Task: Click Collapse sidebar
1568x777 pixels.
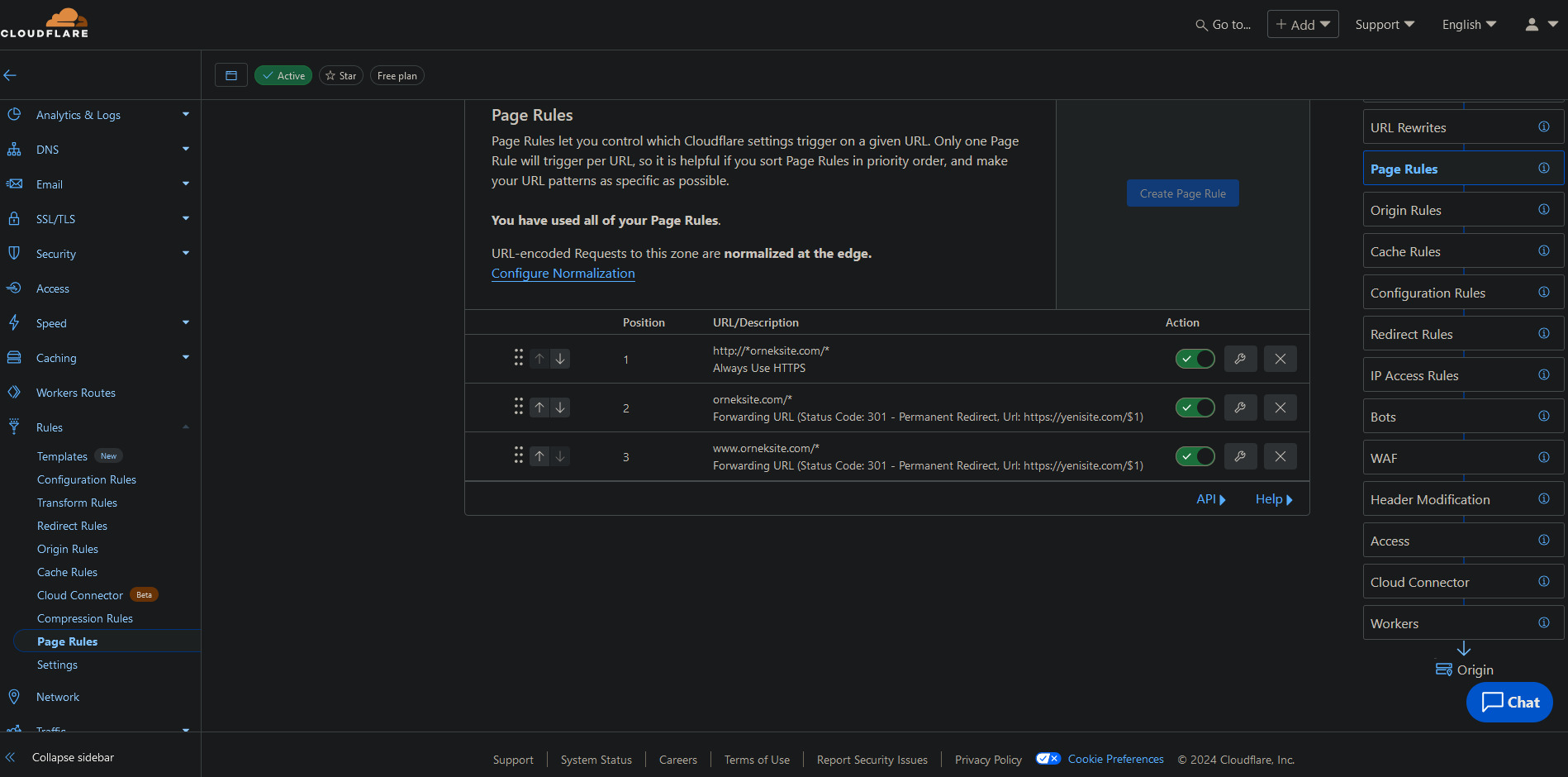Action: click(x=73, y=757)
